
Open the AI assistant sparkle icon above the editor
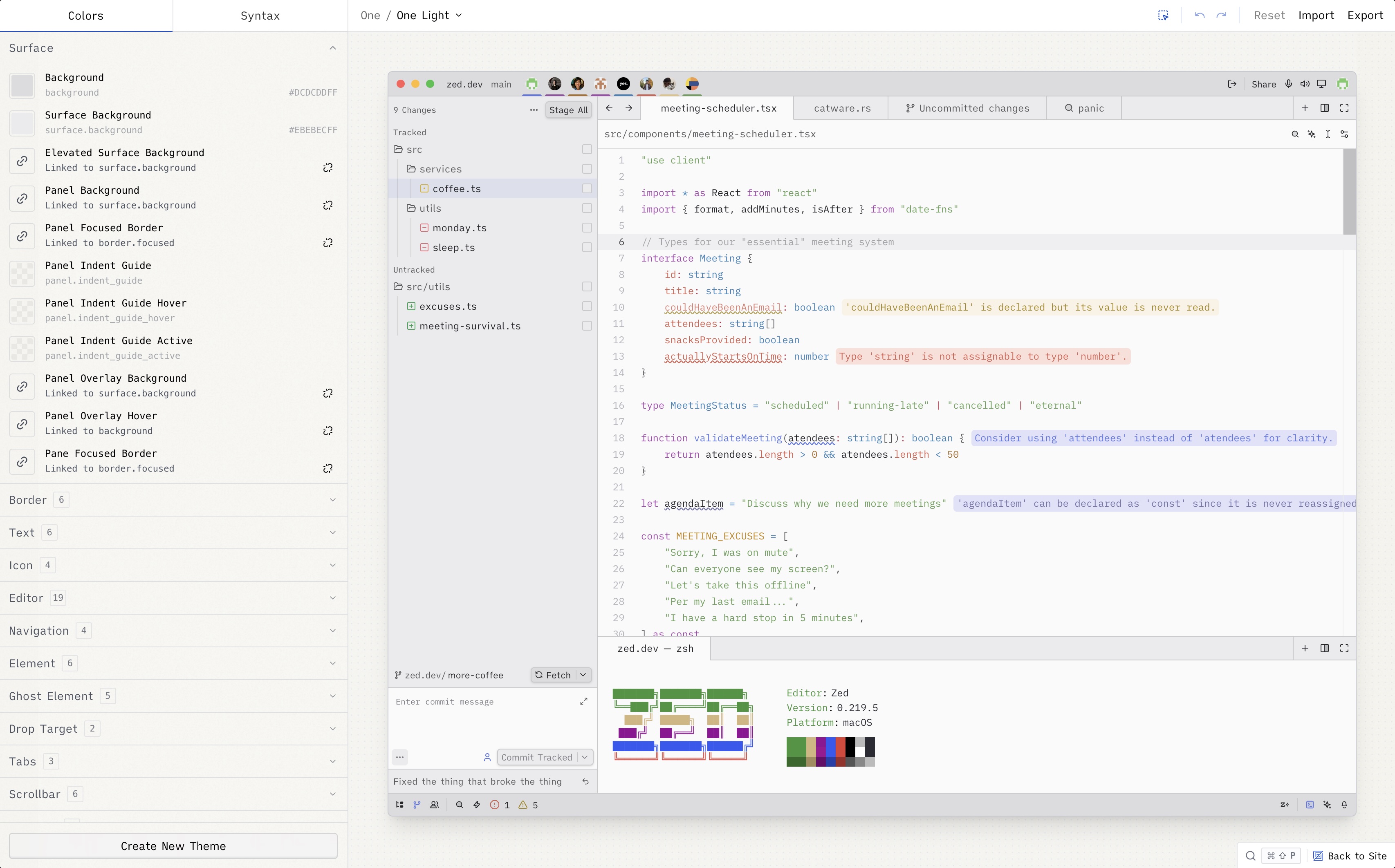pos(1312,134)
